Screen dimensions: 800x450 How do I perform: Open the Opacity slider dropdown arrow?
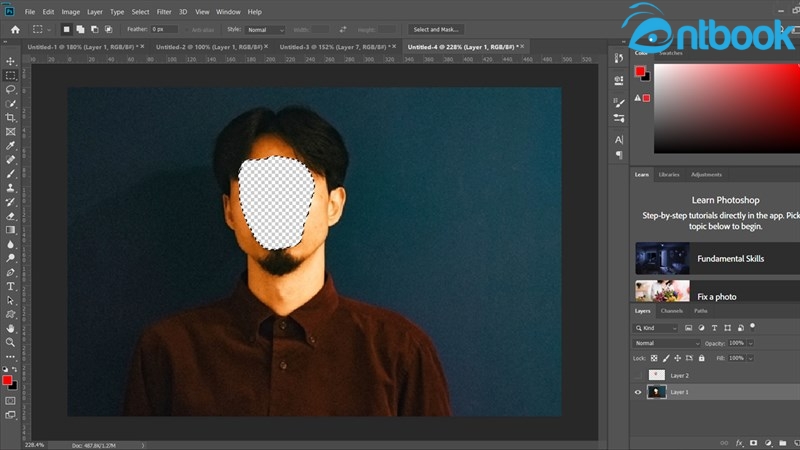click(751, 343)
